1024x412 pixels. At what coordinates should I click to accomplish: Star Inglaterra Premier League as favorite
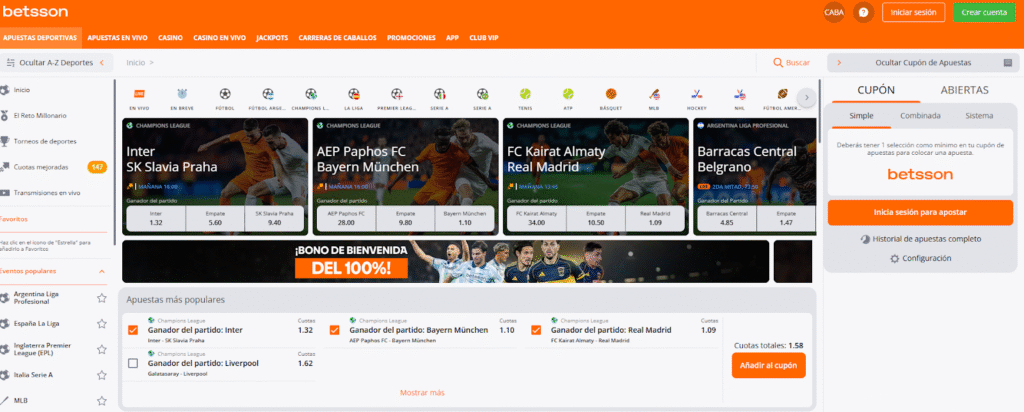(x=101, y=349)
